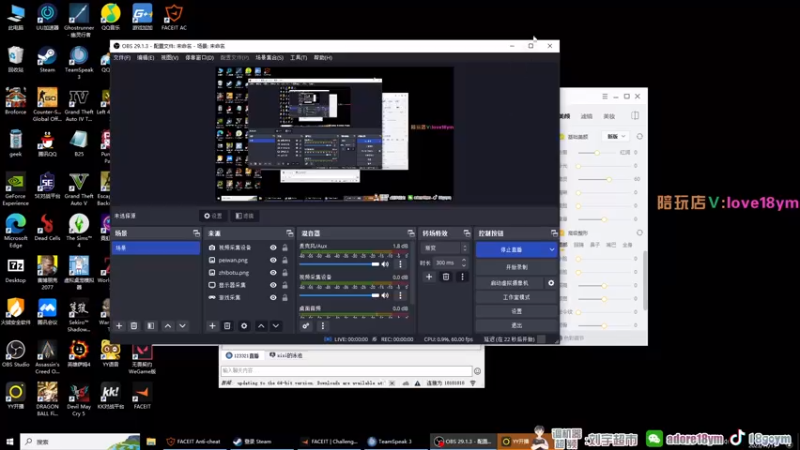Viewport: 800px width, 450px height.
Task: Adjust the Mic/Aux volume slider
Action: pos(339,264)
